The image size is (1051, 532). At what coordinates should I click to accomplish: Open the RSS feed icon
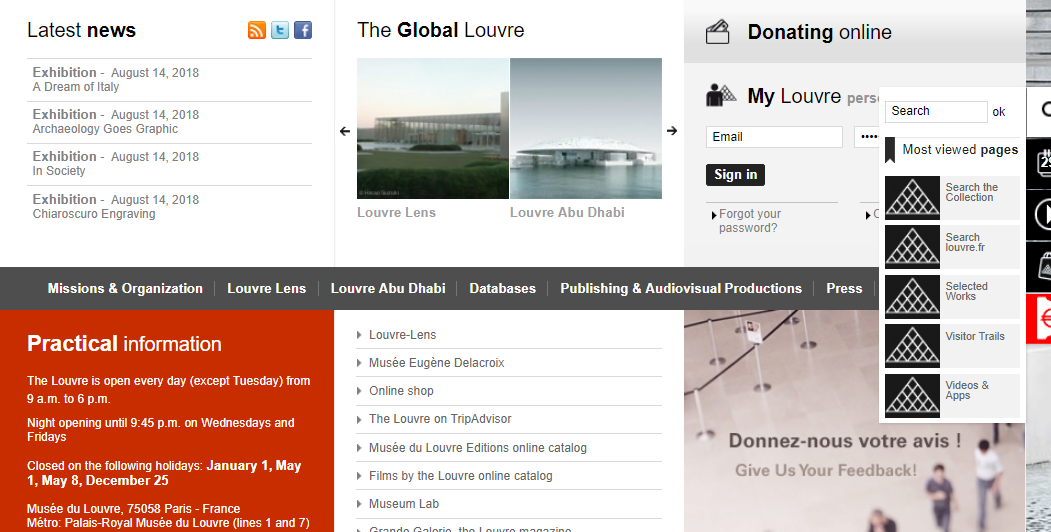pos(257,30)
